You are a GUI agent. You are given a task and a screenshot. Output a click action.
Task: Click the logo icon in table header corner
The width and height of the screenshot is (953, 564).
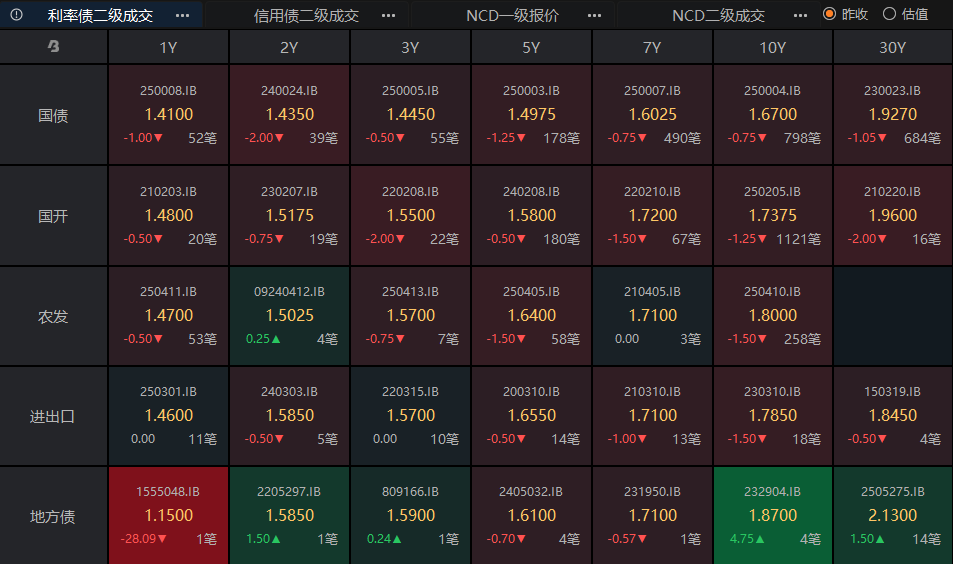tap(53, 46)
